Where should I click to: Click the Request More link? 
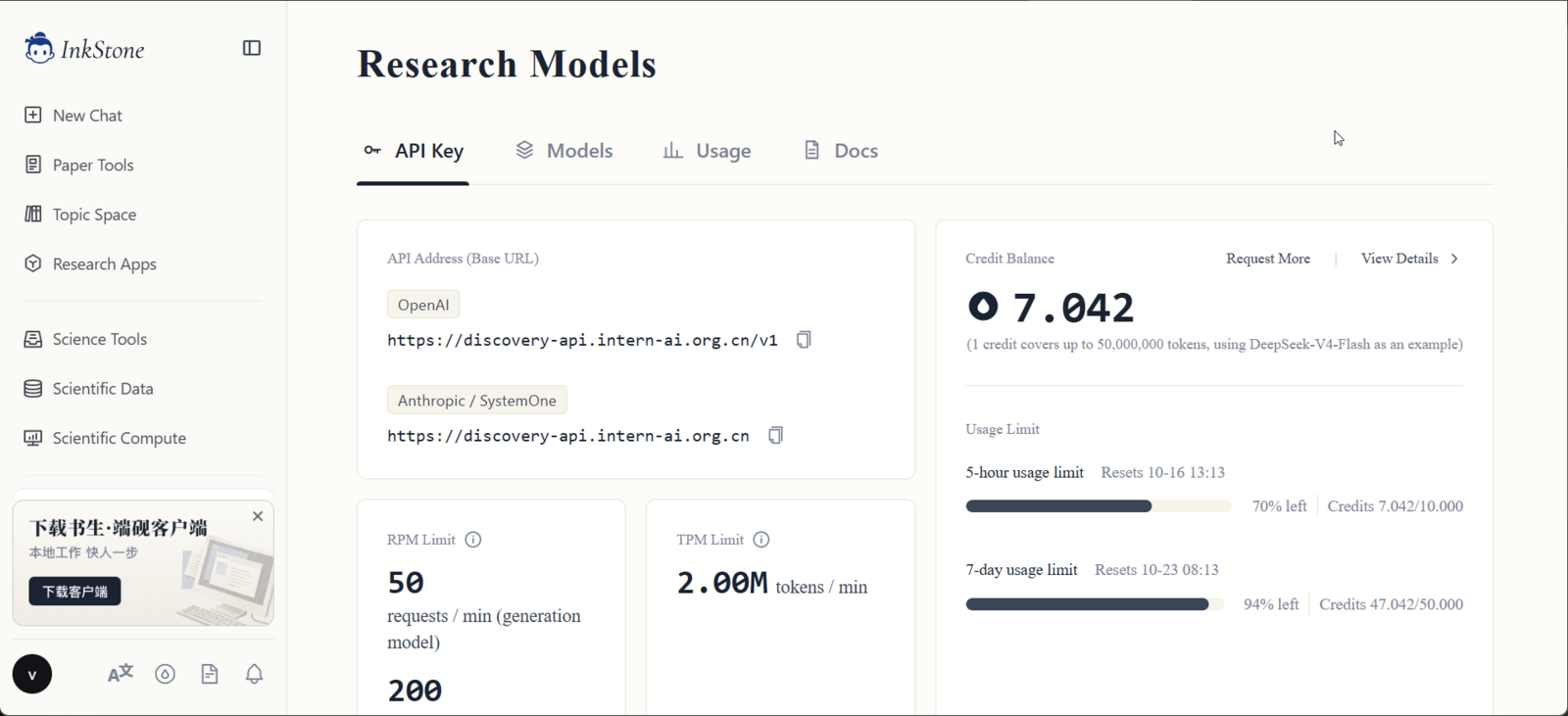(1268, 259)
